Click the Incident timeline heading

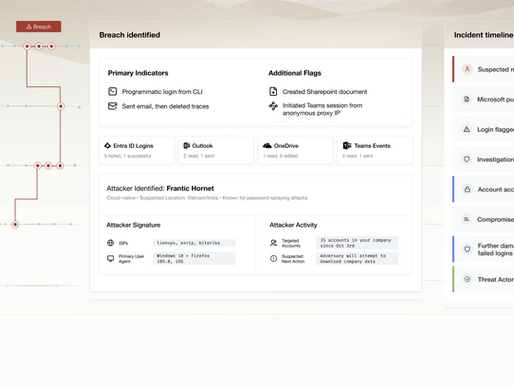pyautogui.click(x=484, y=35)
